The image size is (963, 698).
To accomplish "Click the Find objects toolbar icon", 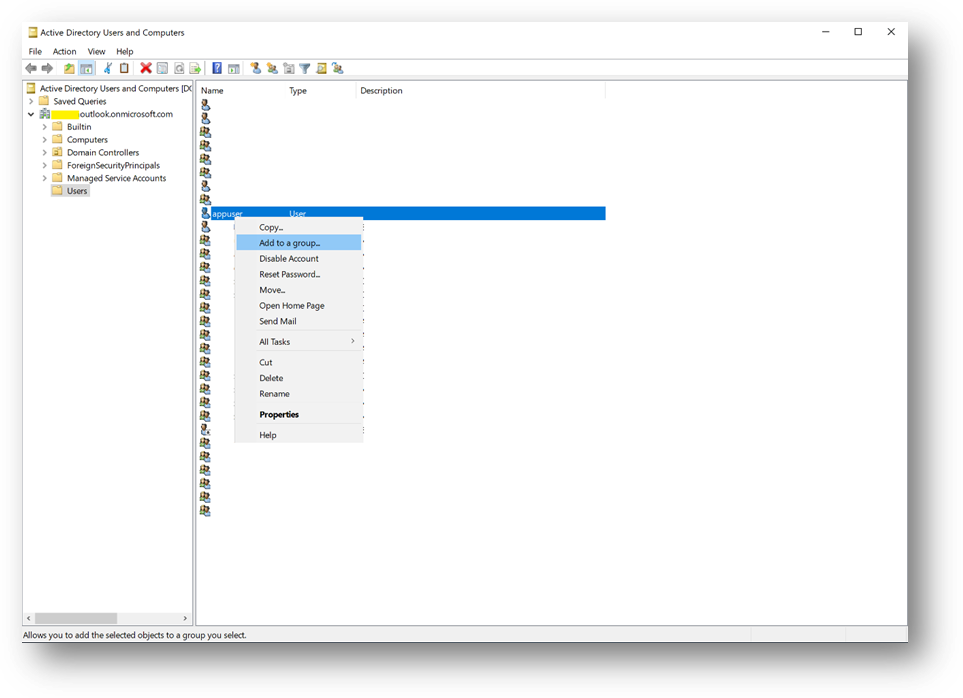I will click(321, 68).
